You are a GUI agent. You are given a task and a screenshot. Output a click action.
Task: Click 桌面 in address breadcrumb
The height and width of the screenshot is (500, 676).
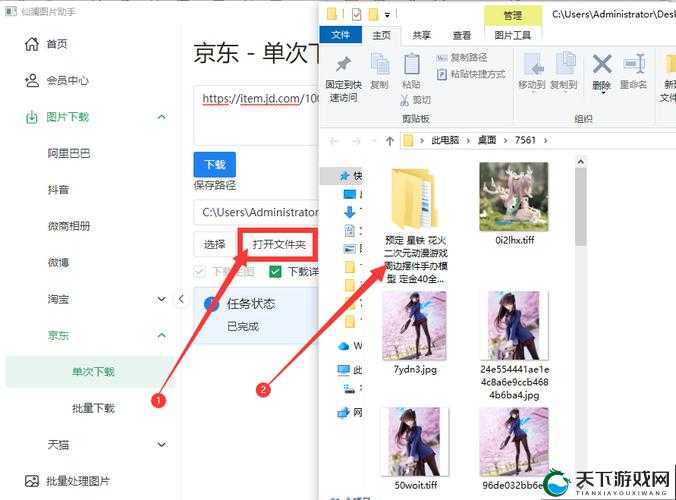[487, 140]
